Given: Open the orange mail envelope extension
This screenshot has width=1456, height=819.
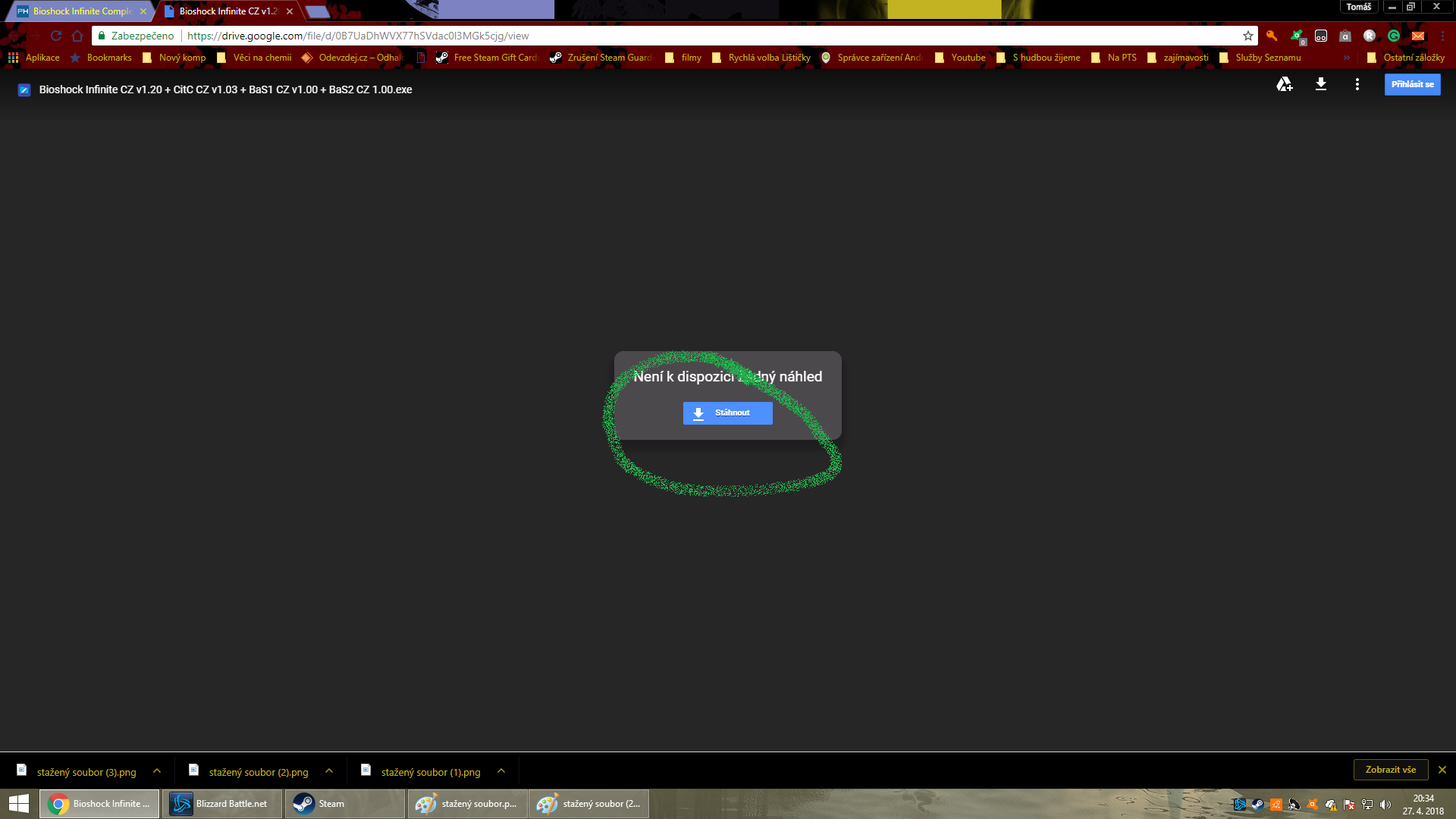Looking at the screenshot, I should point(1418,36).
